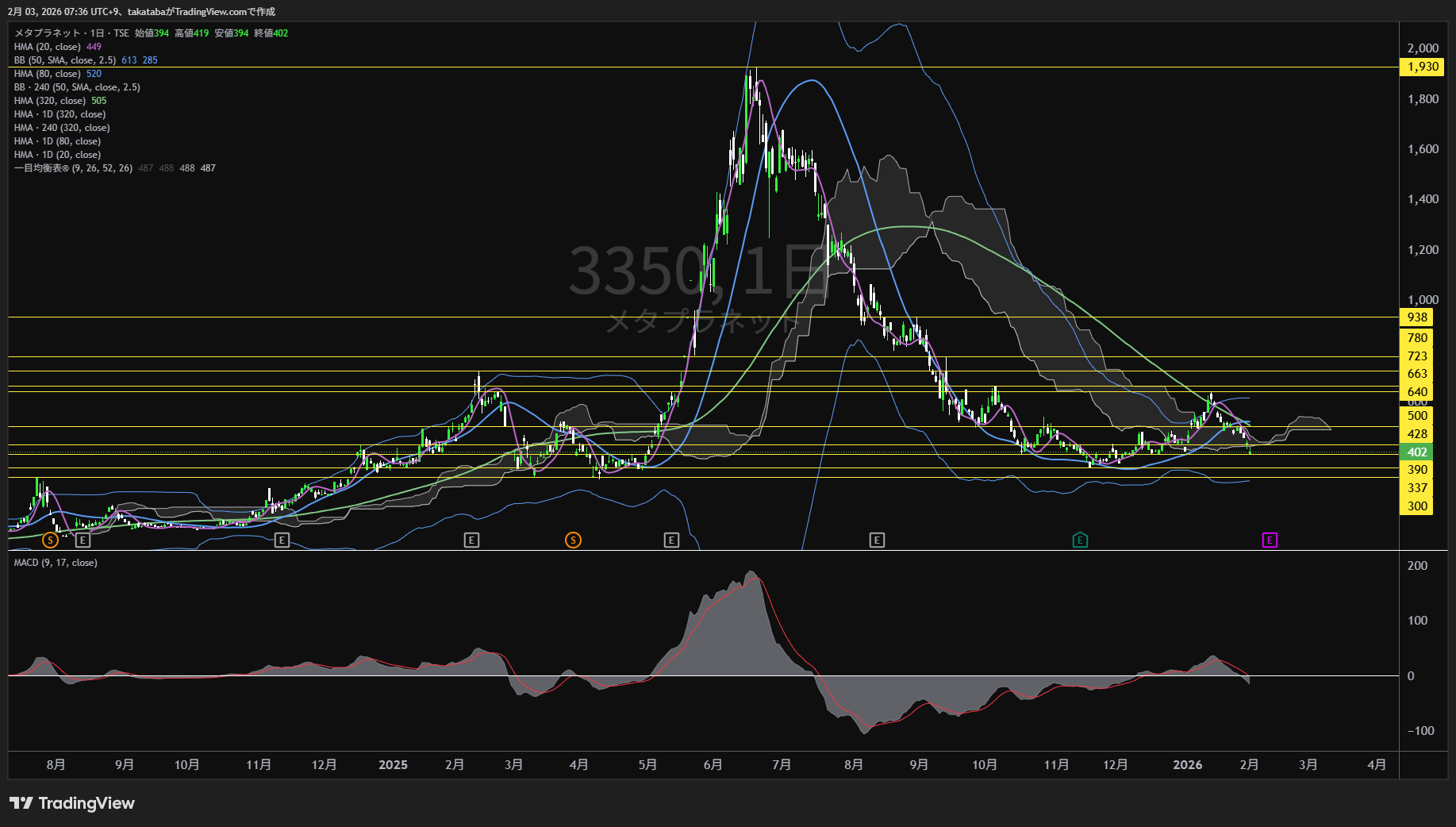Viewport: 1456px width, 827px height.
Task: Click the 1,930 yellow price level label
Action: (1422, 67)
